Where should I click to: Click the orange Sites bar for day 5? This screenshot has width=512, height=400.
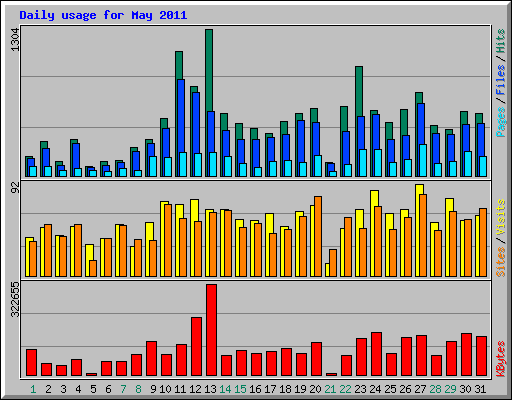click(93, 268)
